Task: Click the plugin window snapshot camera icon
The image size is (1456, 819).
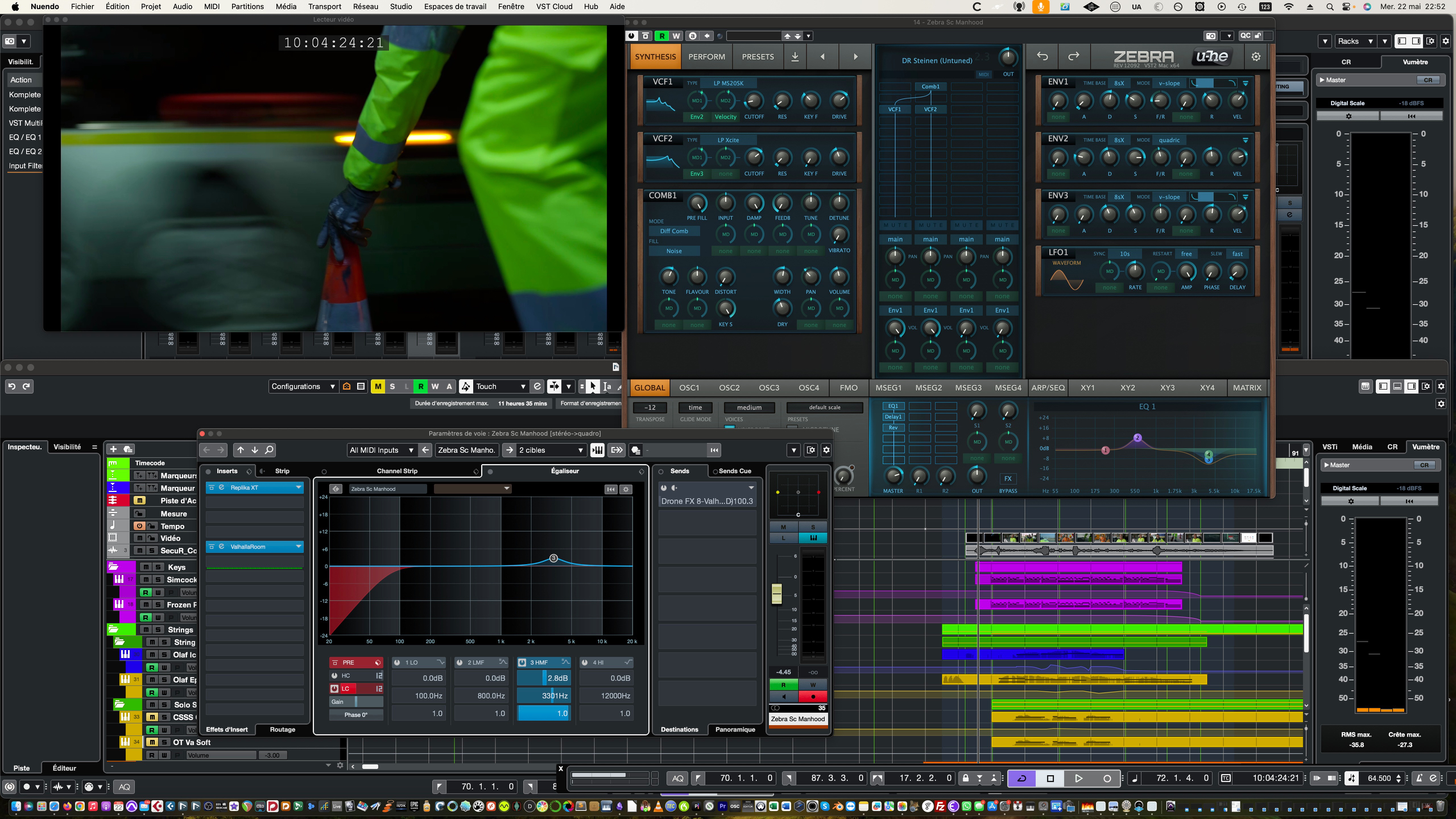Action: tap(1210, 36)
